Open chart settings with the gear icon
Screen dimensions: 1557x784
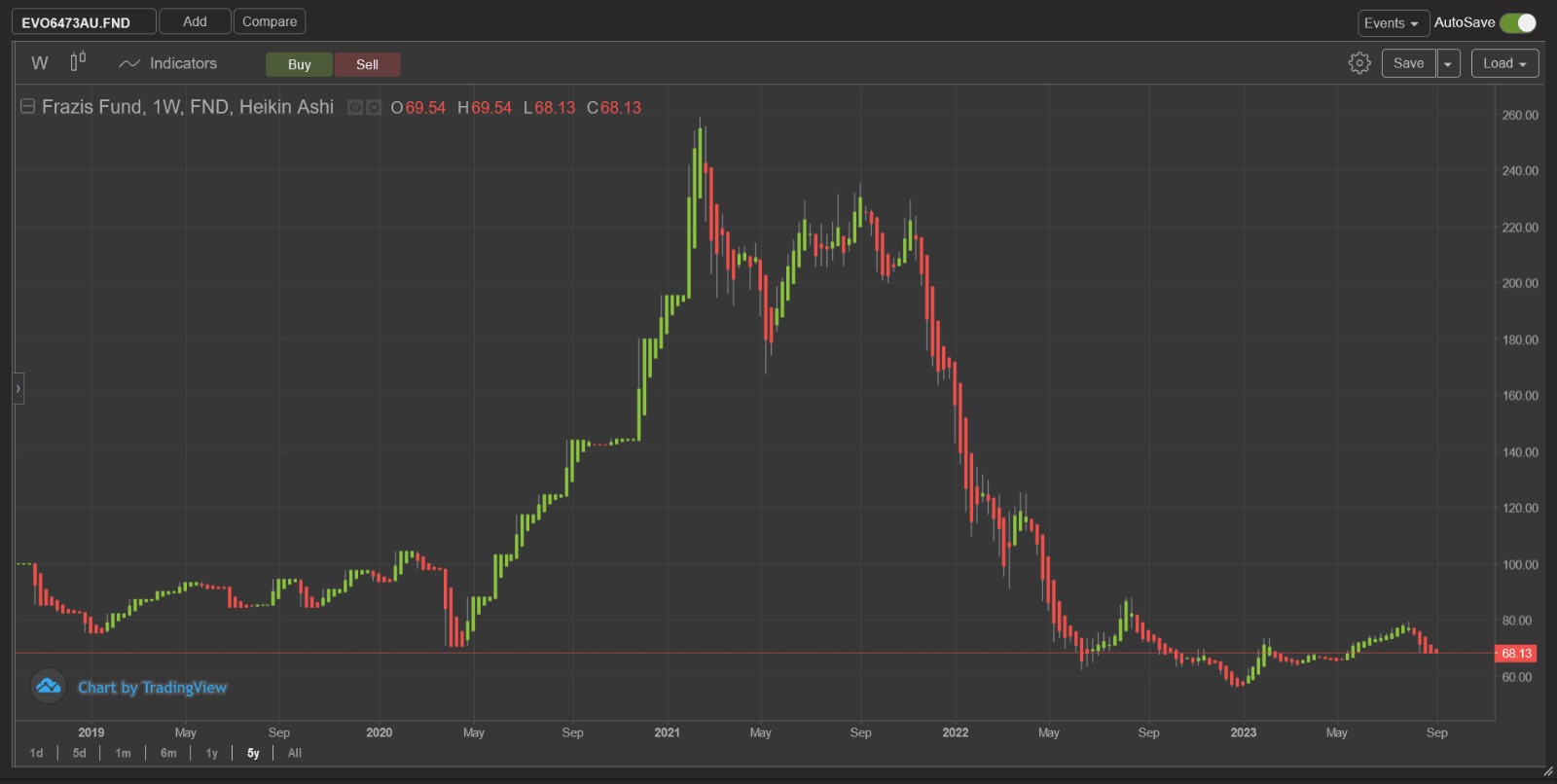point(1359,63)
